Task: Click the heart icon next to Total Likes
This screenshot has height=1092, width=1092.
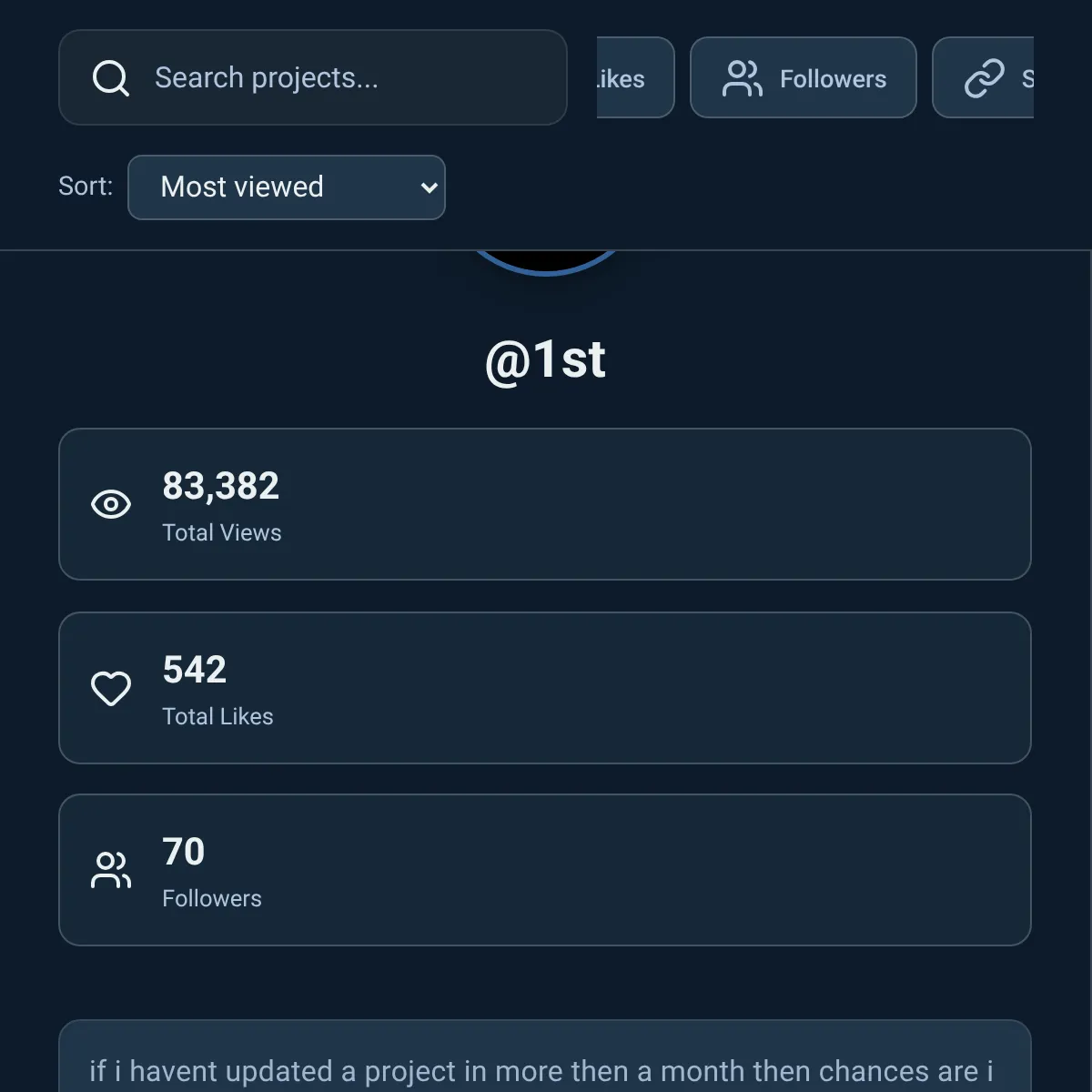Action: pyautogui.click(x=111, y=688)
